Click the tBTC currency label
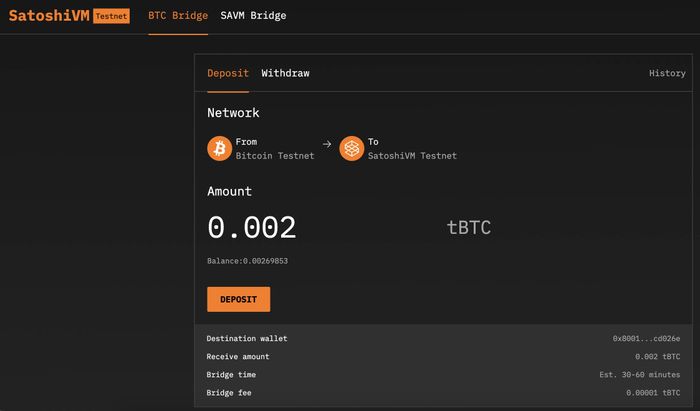The height and width of the screenshot is (411, 700). click(469, 228)
